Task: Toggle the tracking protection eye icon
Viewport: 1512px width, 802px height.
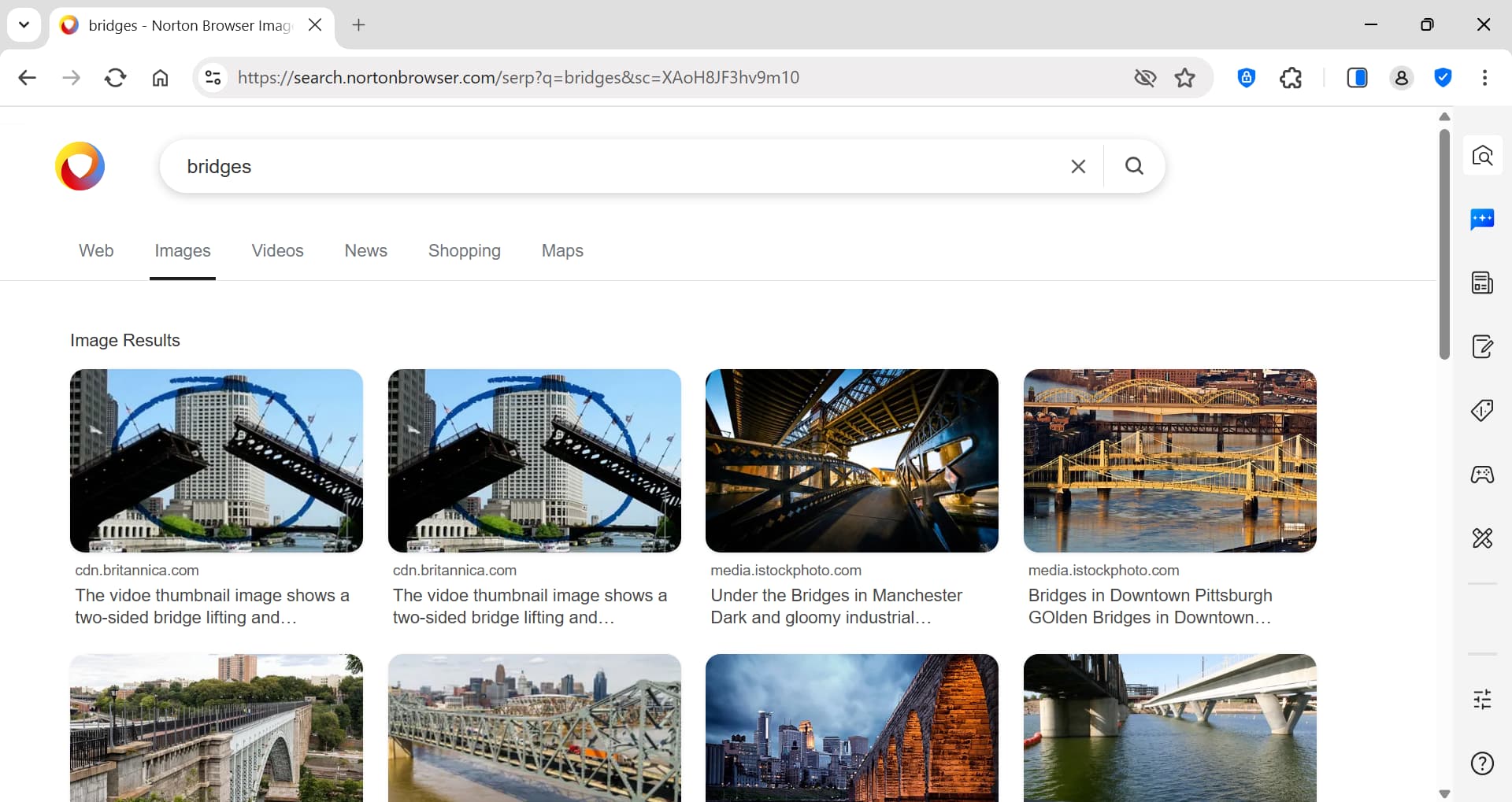Action: click(x=1145, y=77)
